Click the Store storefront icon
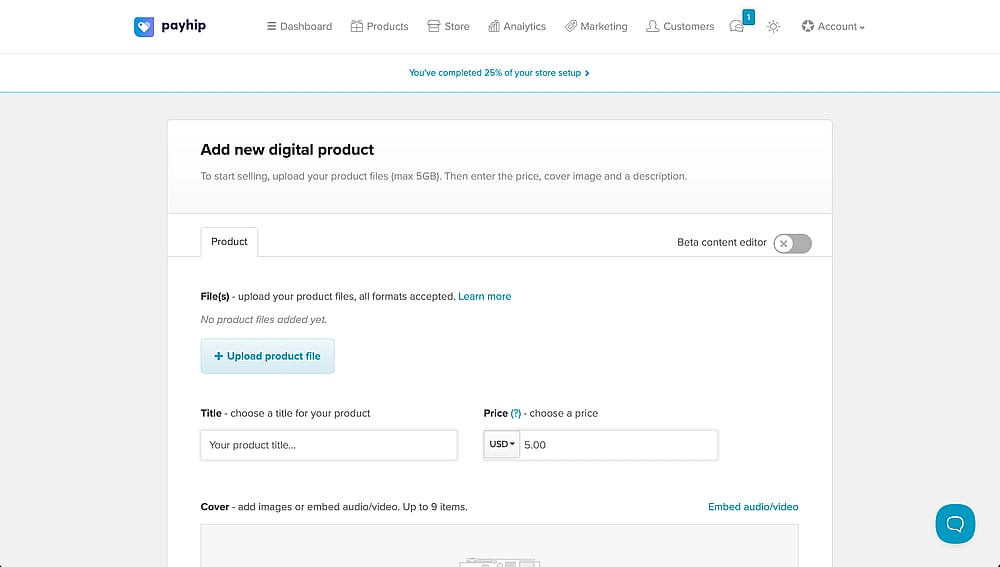The height and width of the screenshot is (567, 1000). tap(434, 26)
